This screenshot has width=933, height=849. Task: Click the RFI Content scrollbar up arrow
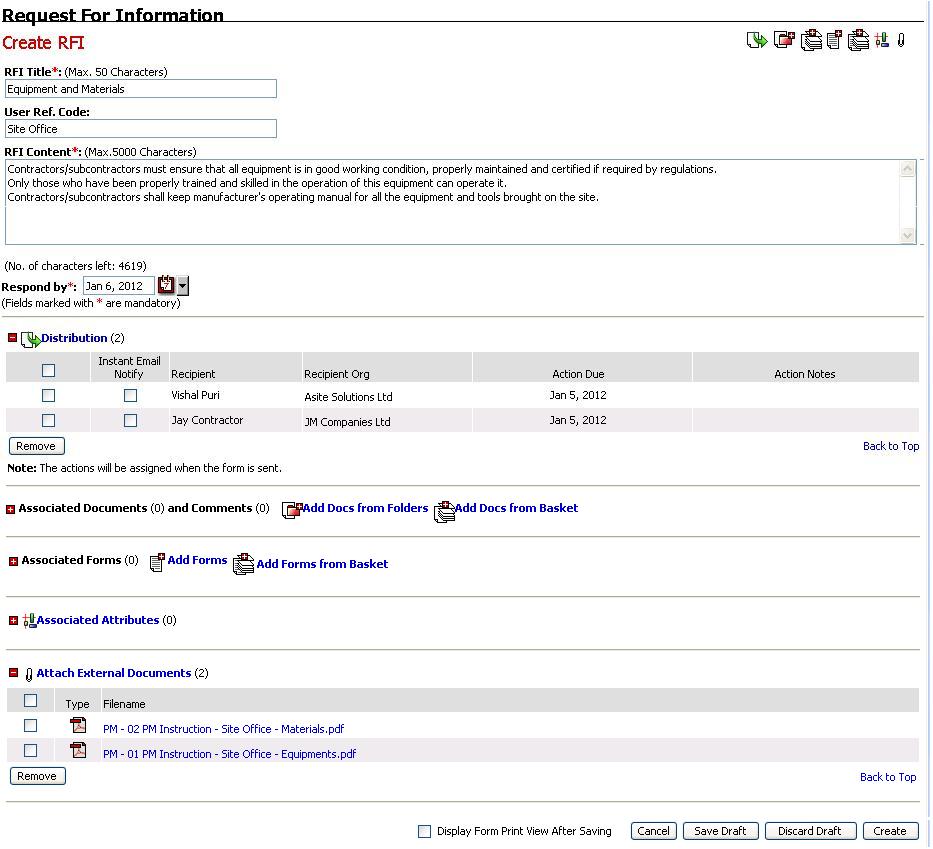[x=907, y=169]
